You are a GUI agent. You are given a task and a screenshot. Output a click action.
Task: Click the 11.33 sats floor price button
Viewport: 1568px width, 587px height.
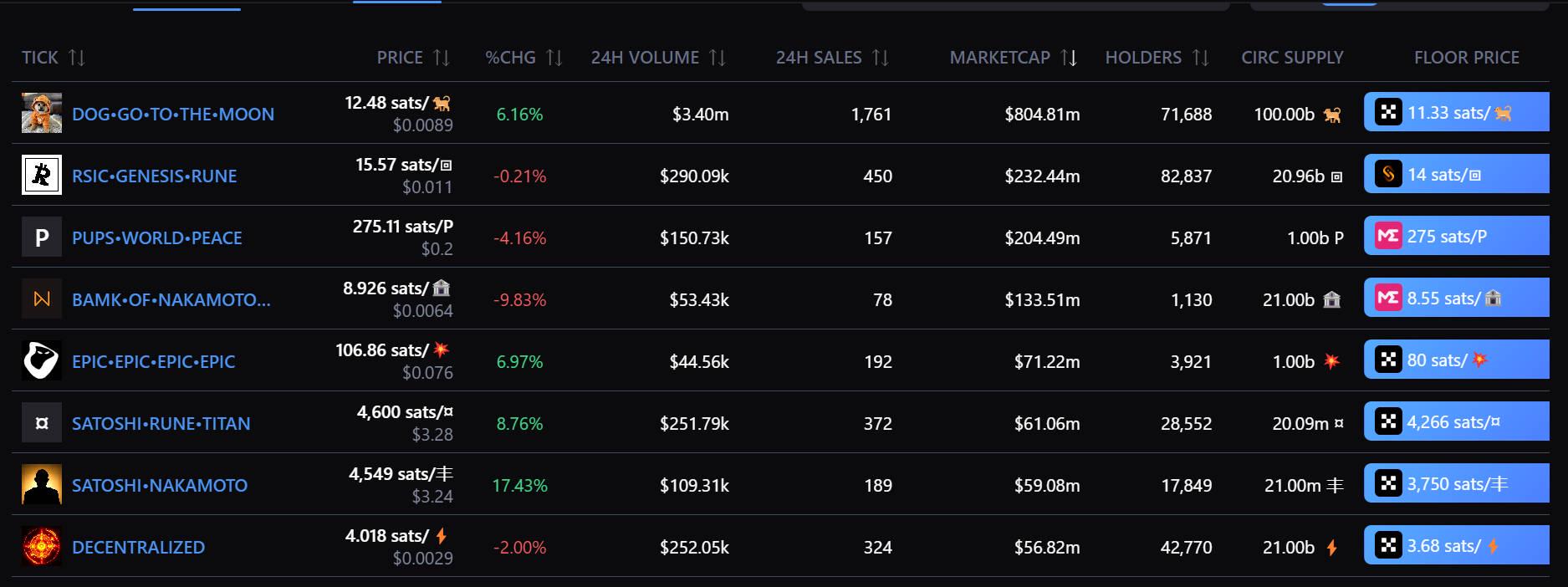pyautogui.click(x=1456, y=113)
